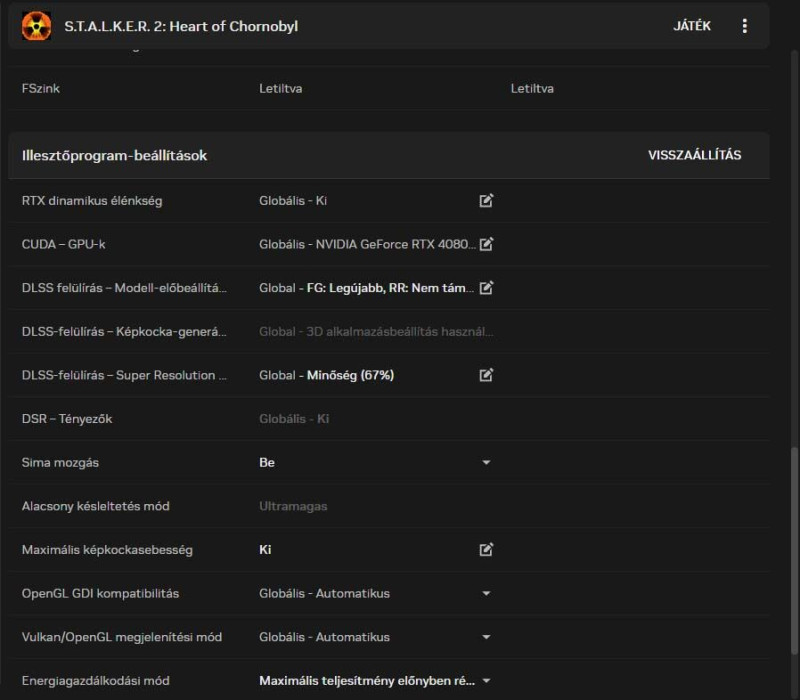Image resolution: width=800 pixels, height=700 pixels.
Task: Click the VISSZAÁLLÍTÁS reset button
Action: point(694,155)
